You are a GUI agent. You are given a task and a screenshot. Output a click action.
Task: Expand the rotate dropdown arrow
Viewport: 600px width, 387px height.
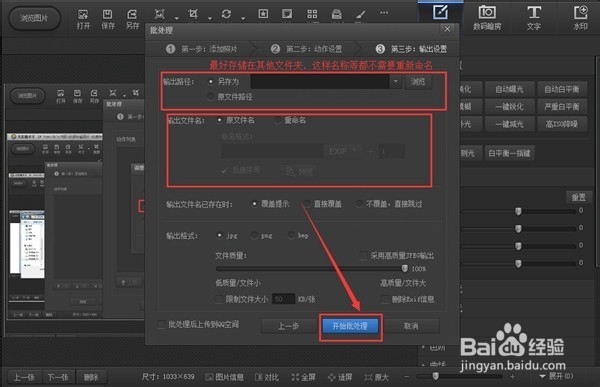tap(243, 18)
